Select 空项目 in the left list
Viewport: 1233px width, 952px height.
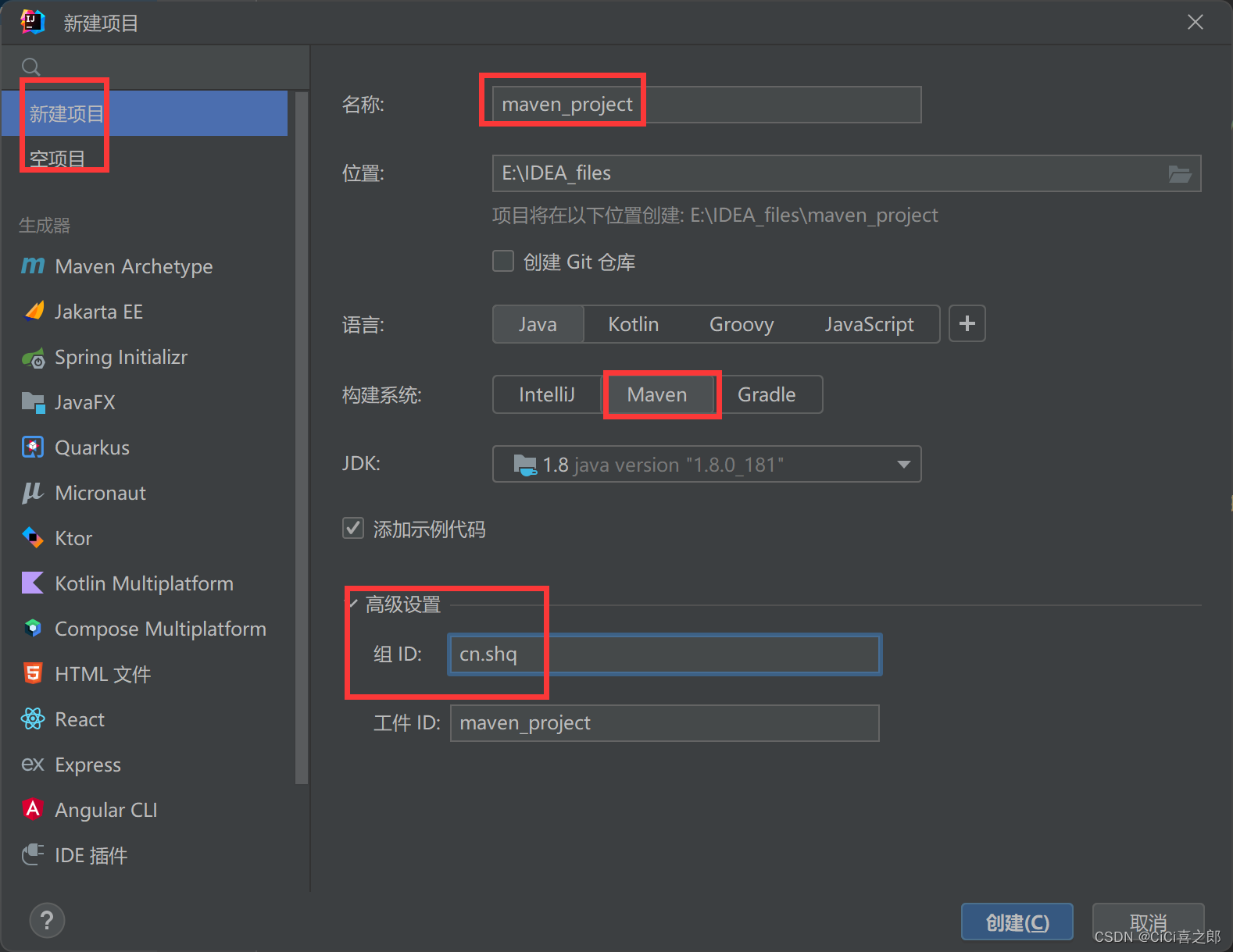point(145,159)
